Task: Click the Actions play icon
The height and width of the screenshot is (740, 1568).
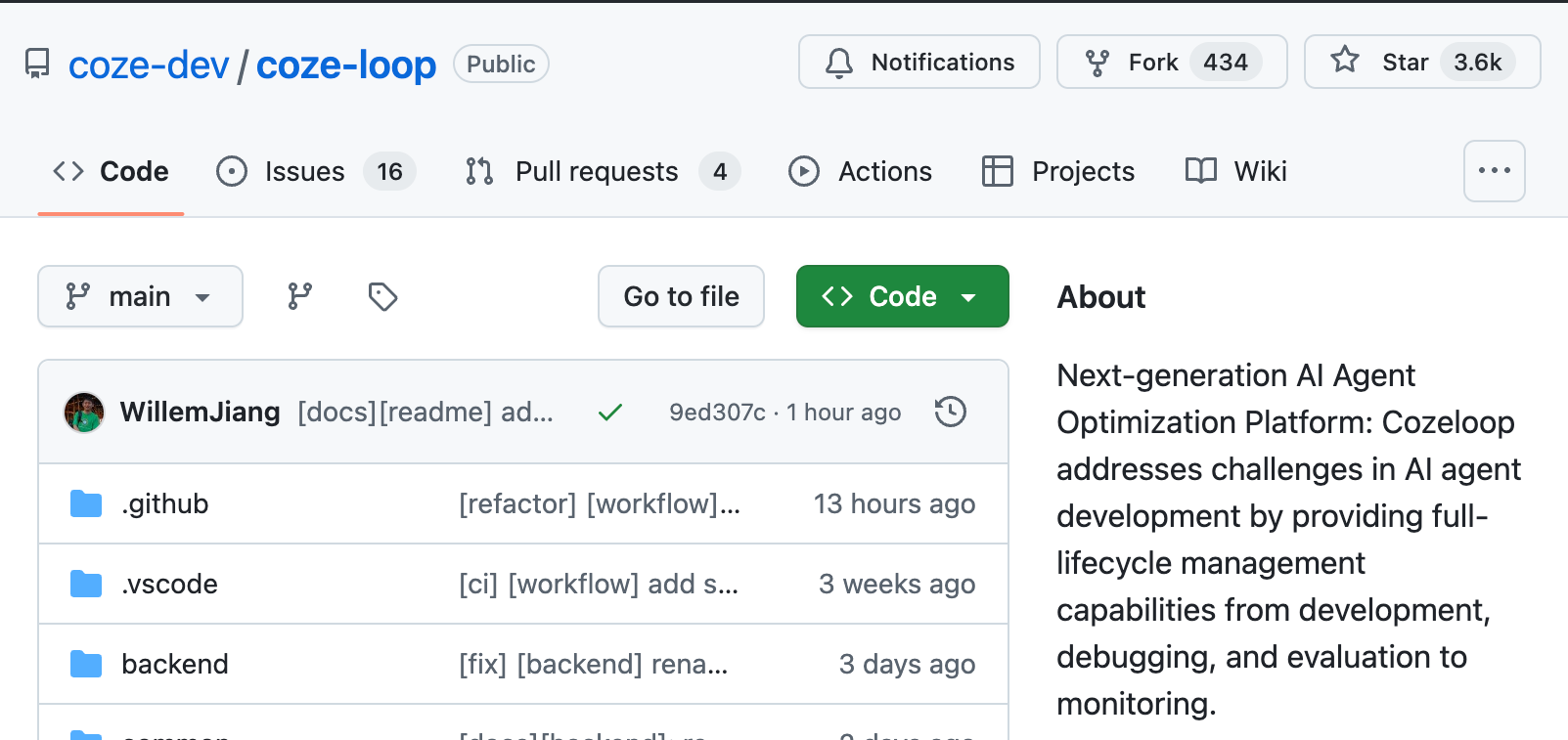Action: pos(804,171)
